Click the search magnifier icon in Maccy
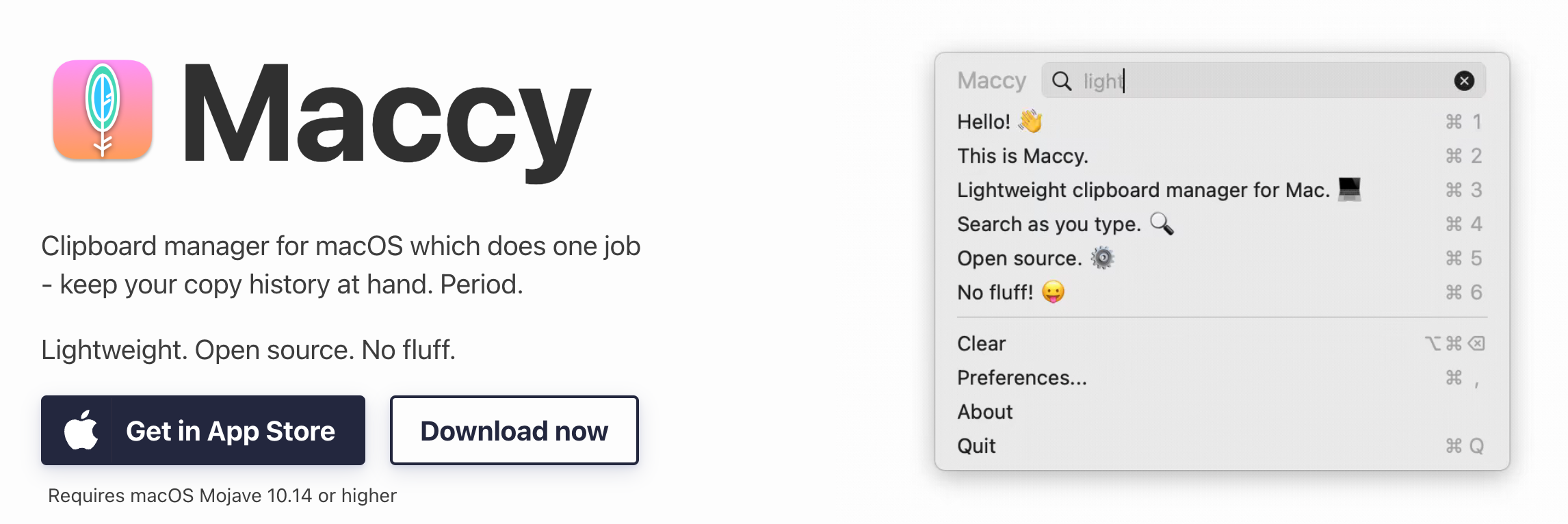This screenshot has height=524, width=1568. [x=1061, y=81]
